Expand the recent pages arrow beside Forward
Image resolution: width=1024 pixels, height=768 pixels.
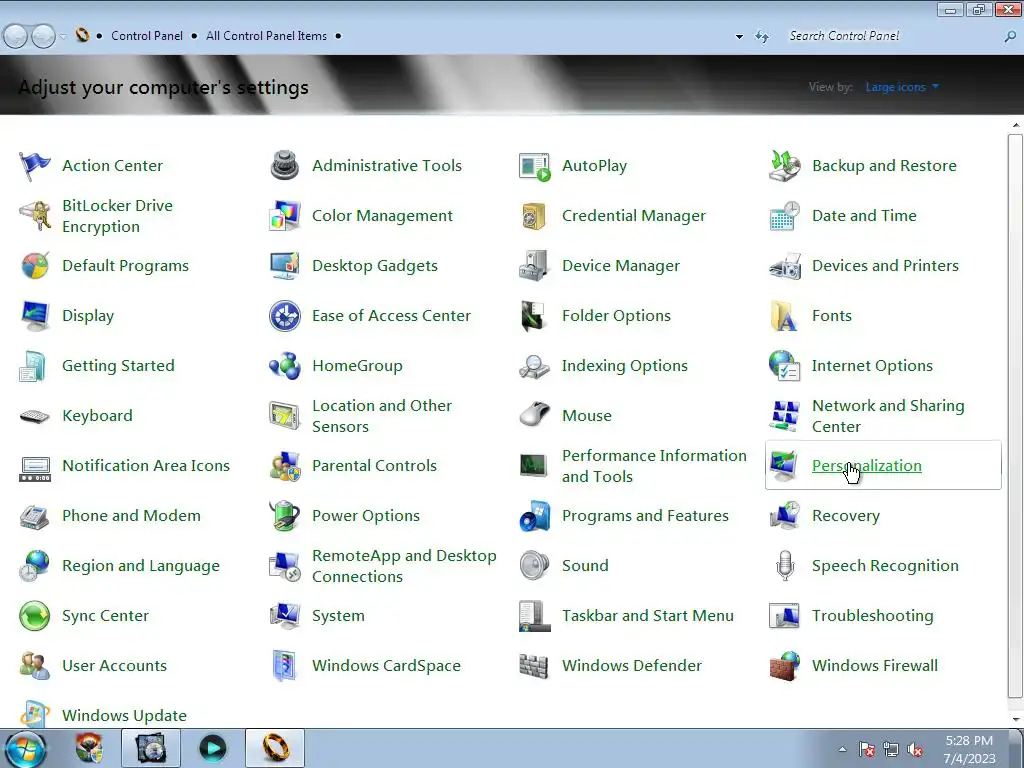63,37
